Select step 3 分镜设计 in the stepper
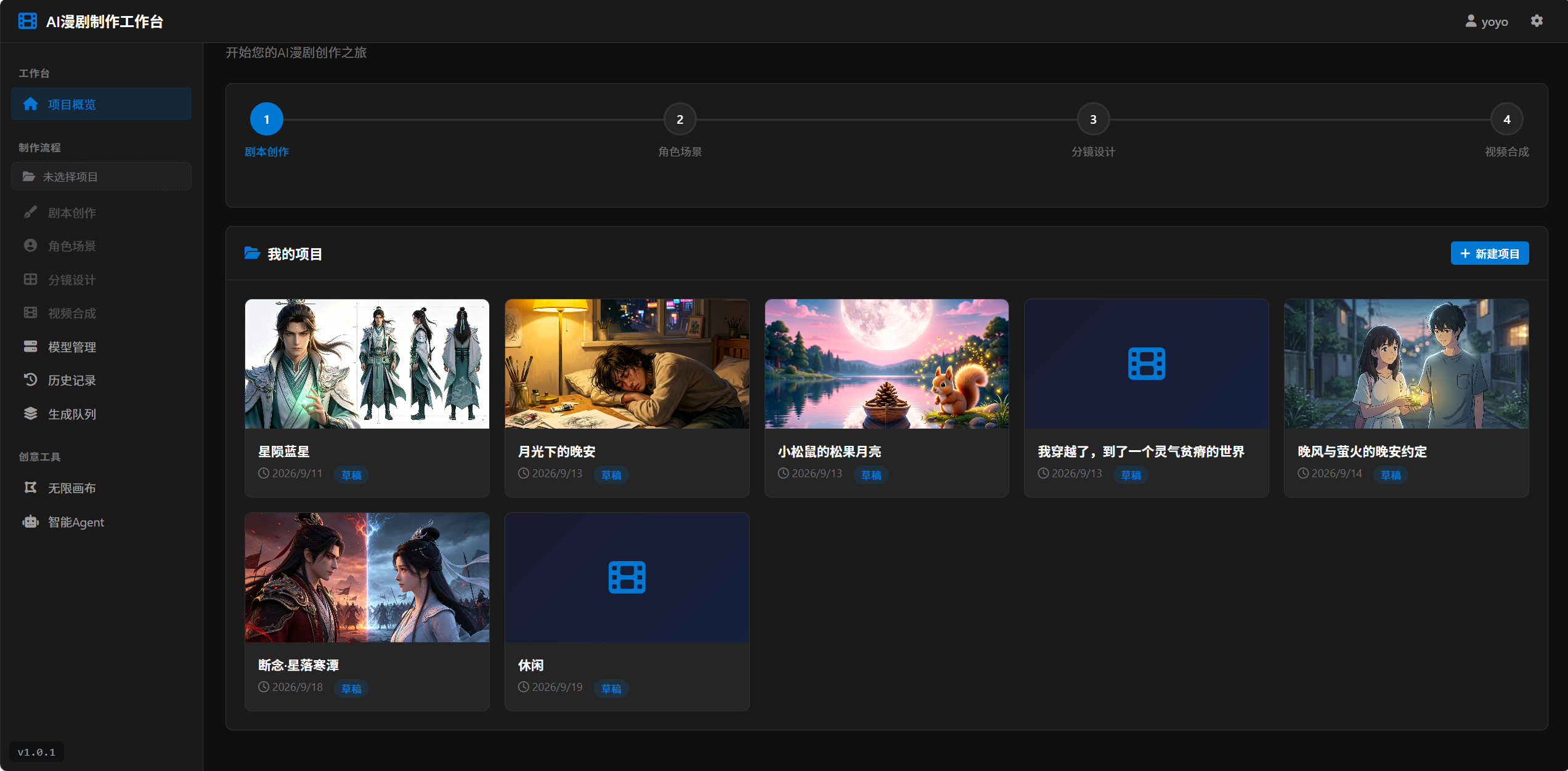1568x771 pixels. pyautogui.click(x=1093, y=119)
